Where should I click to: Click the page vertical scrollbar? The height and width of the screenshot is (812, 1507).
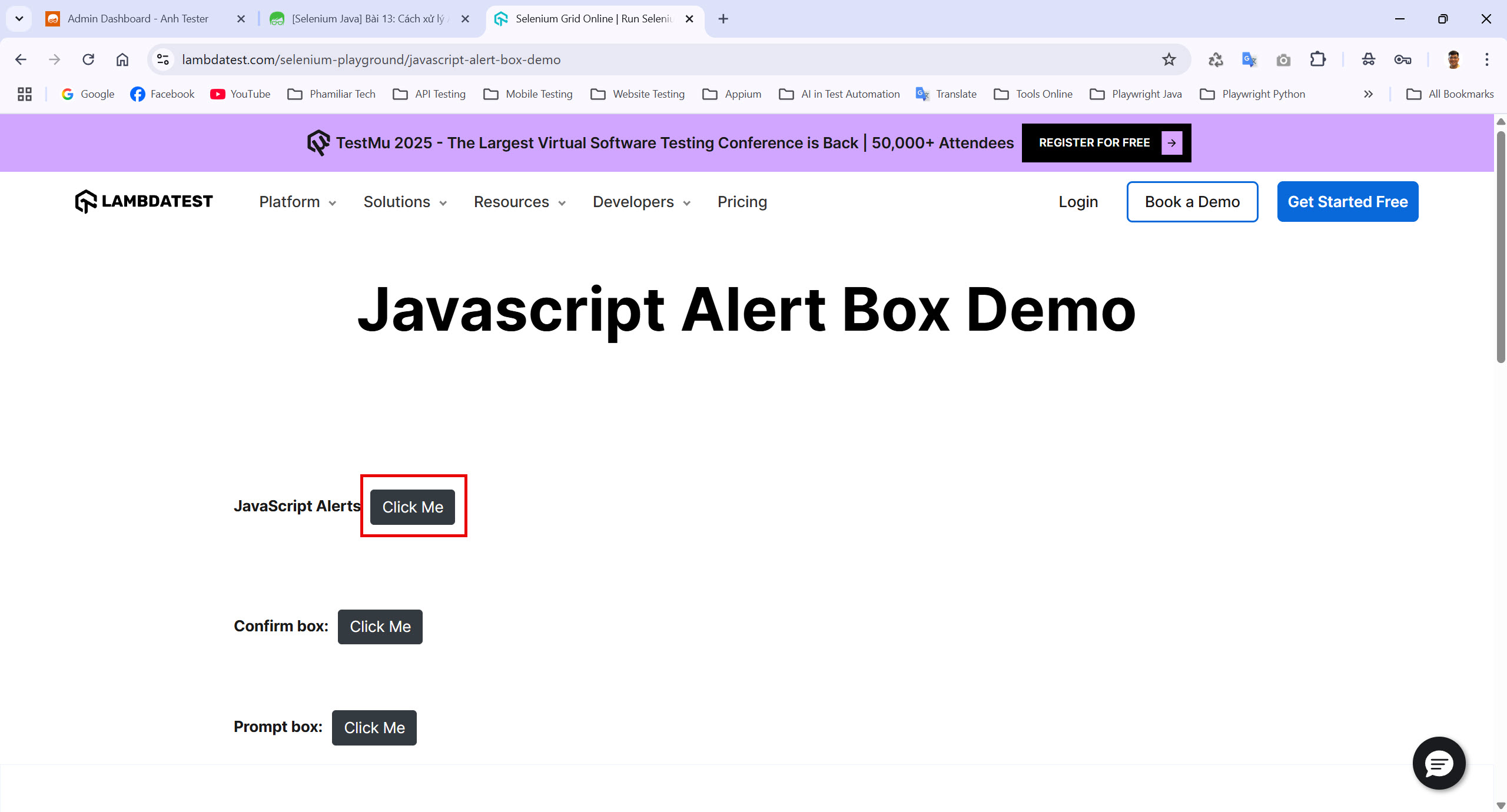(x=1501, y=247)
